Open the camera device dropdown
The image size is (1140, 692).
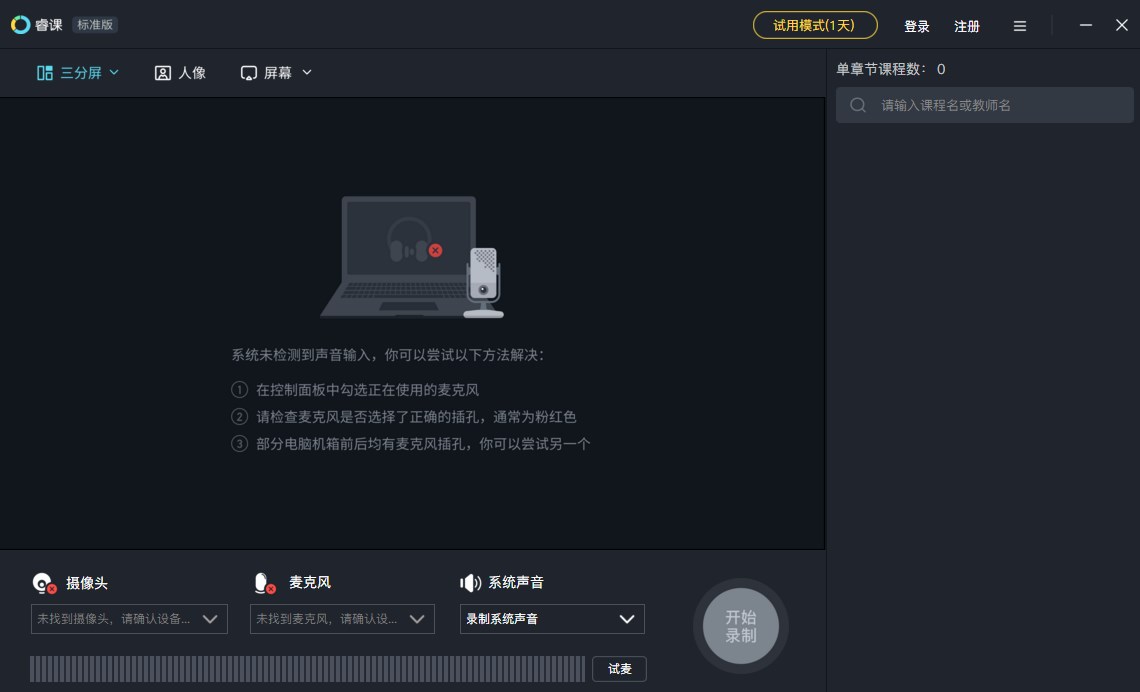[x=129, y=619]
